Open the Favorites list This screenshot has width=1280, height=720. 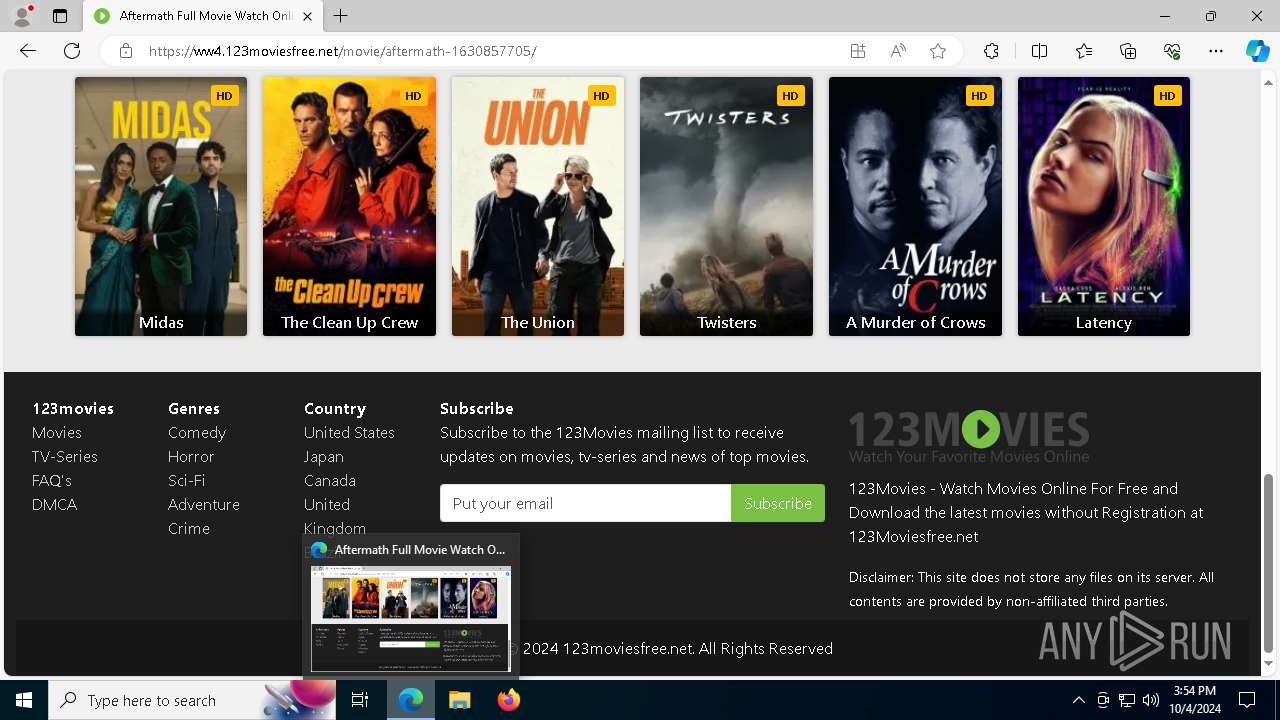click(1084, 51)
